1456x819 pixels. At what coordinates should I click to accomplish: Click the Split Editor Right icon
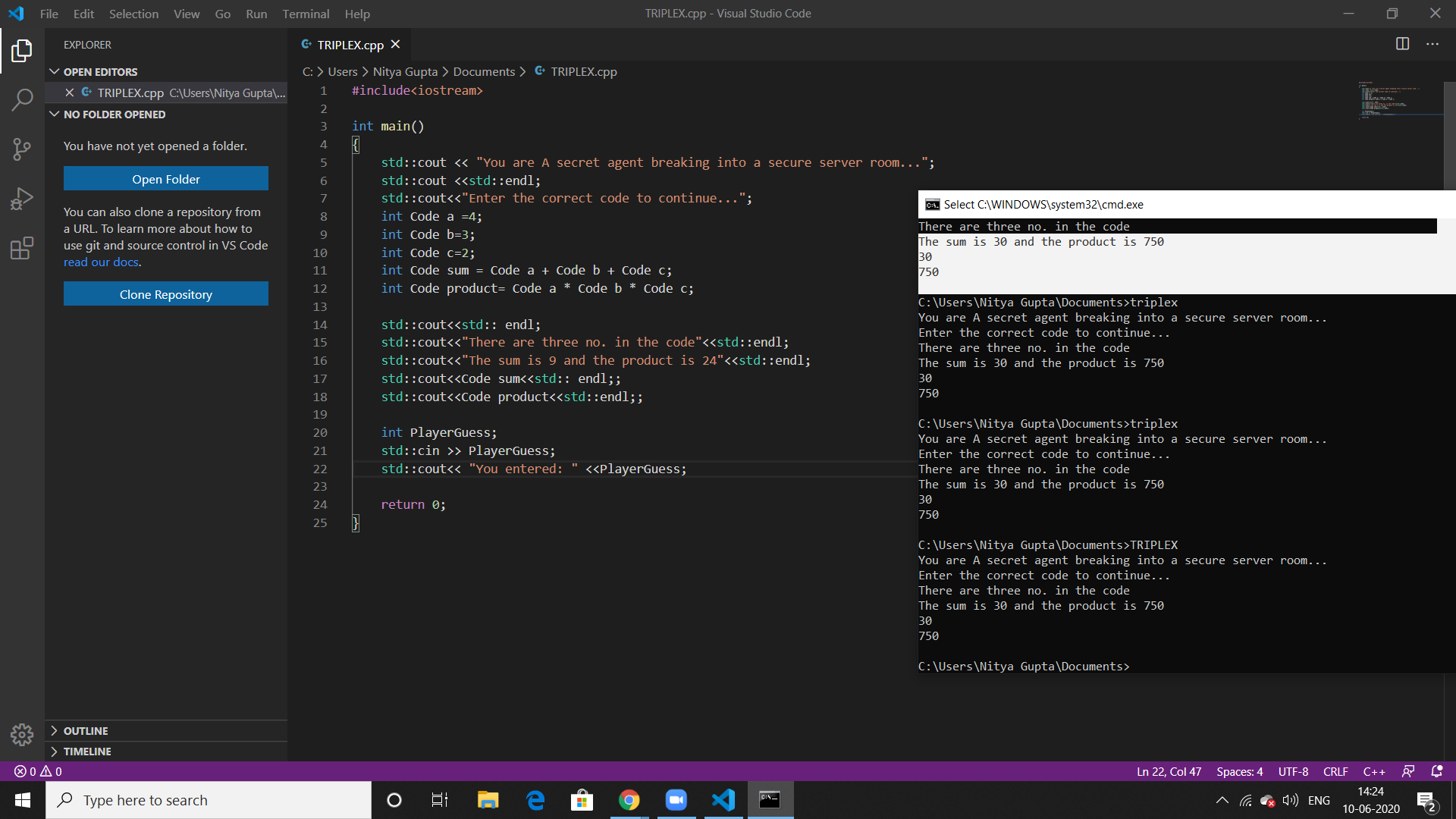pyautogui.click(x=1402, y=44)
